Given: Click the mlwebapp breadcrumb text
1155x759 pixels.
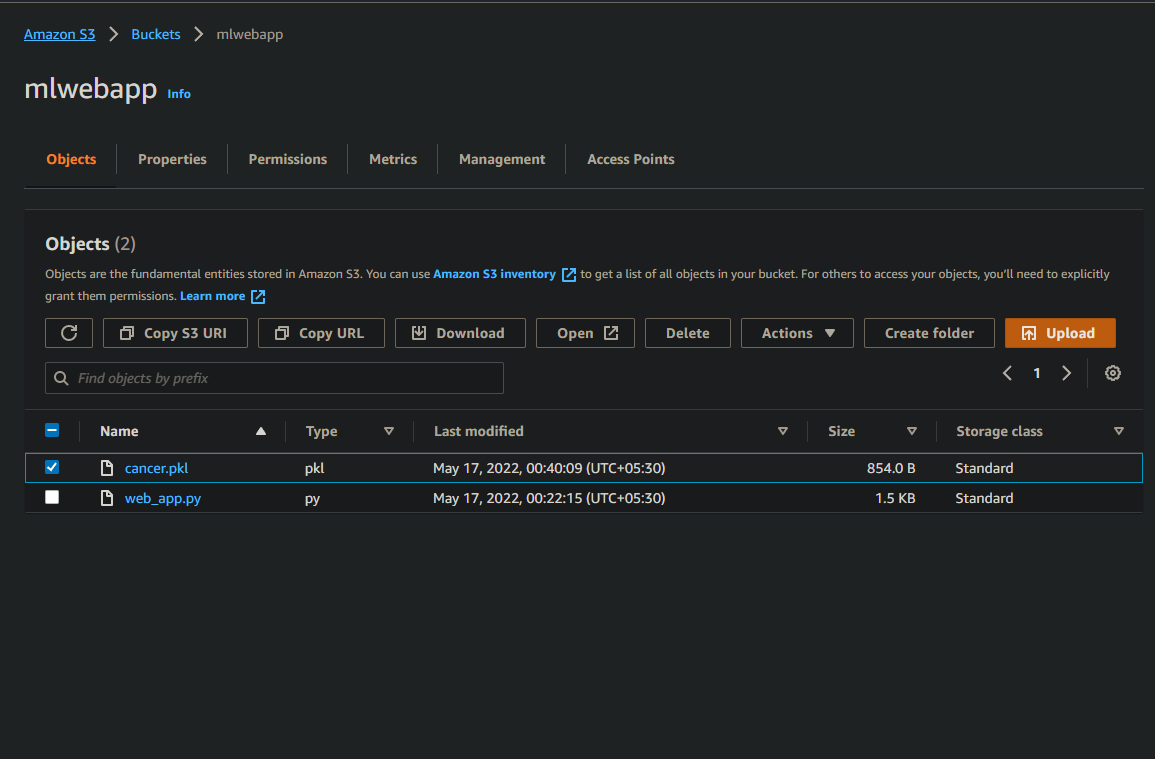Looking at the screenshot, I should pos(250,35).
